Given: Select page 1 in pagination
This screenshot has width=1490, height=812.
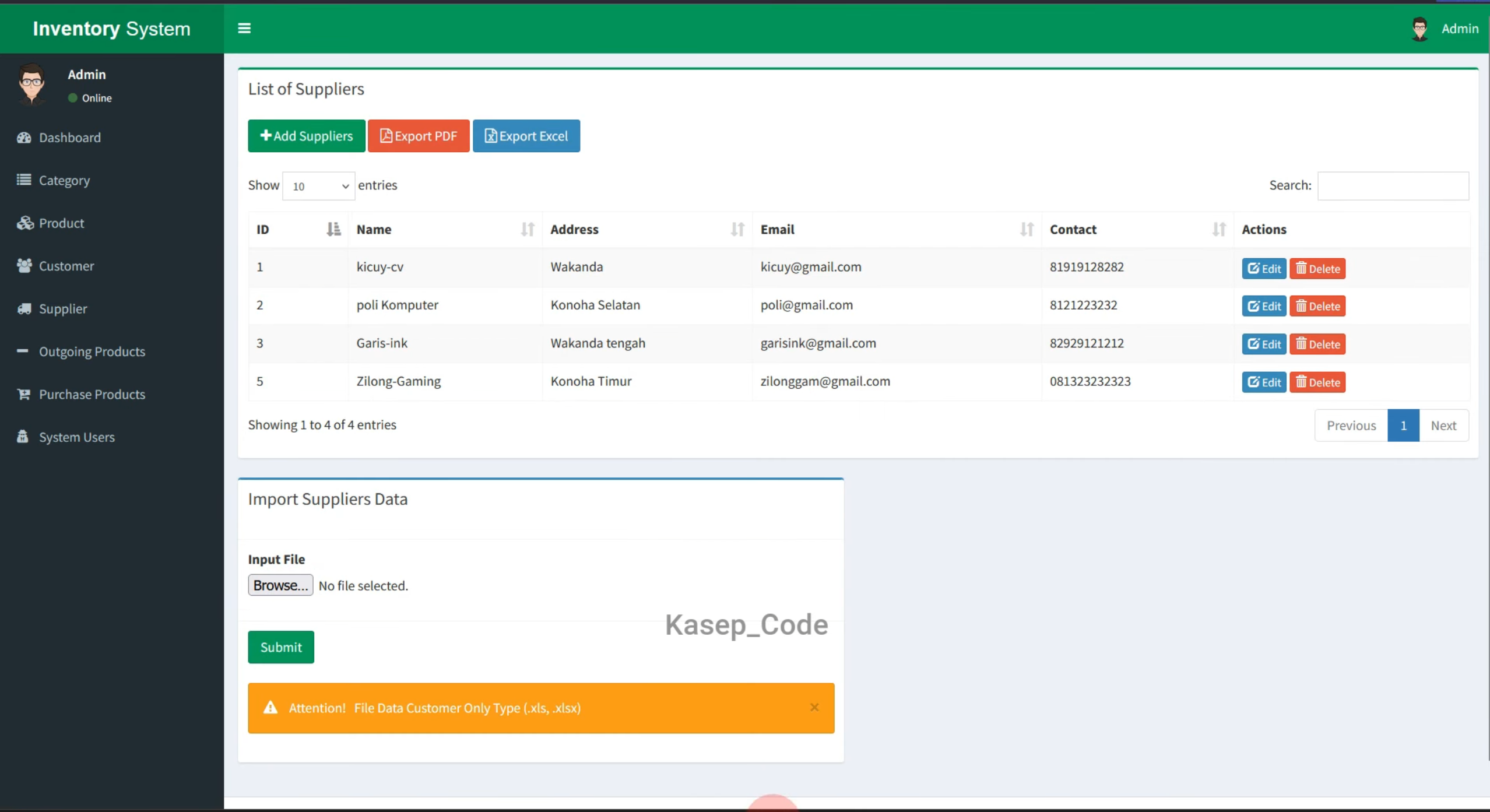Looking at the screenshot, I should click(1403, 426).
